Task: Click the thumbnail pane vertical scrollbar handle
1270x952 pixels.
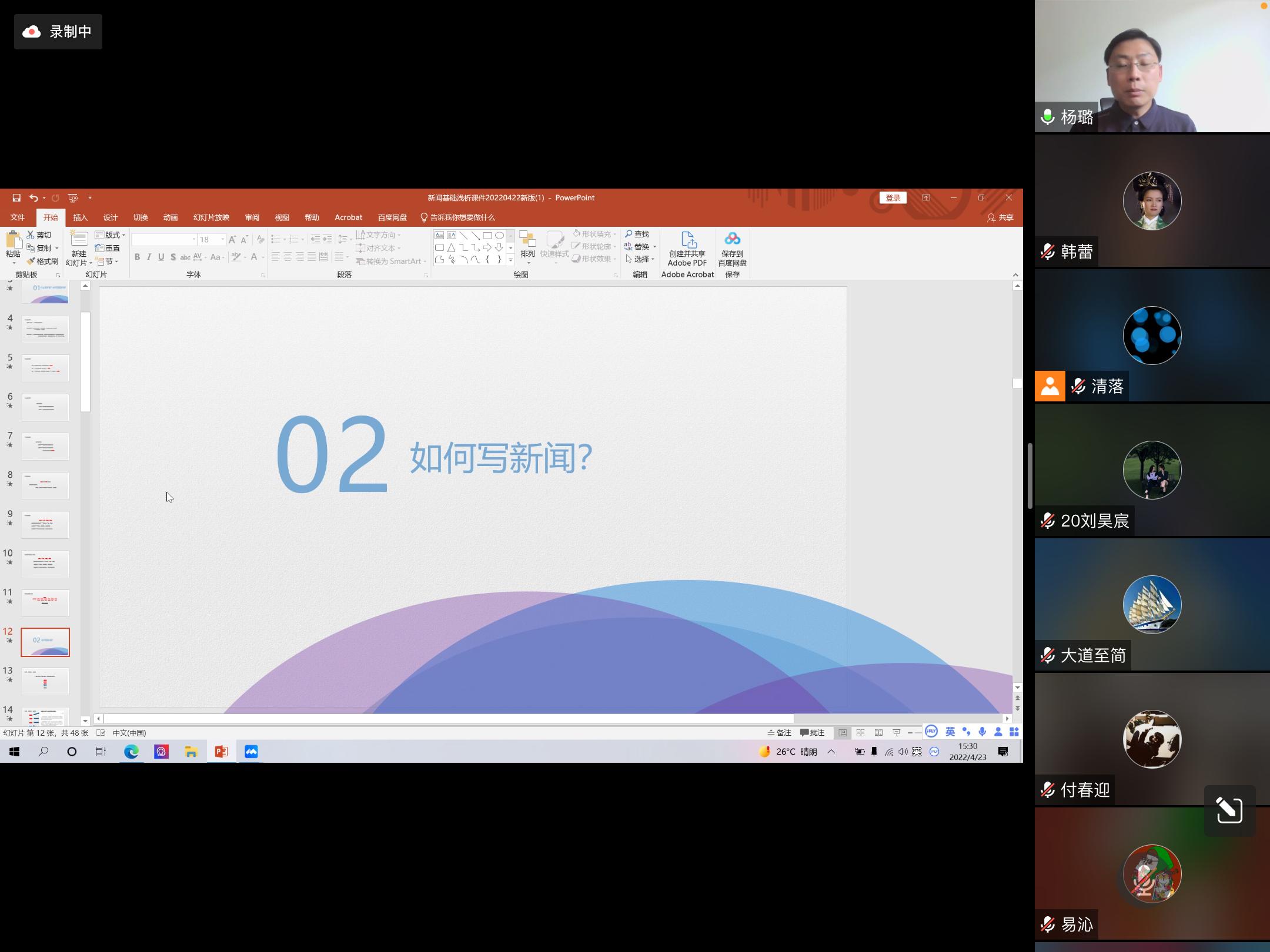Action: coord(85,361)
